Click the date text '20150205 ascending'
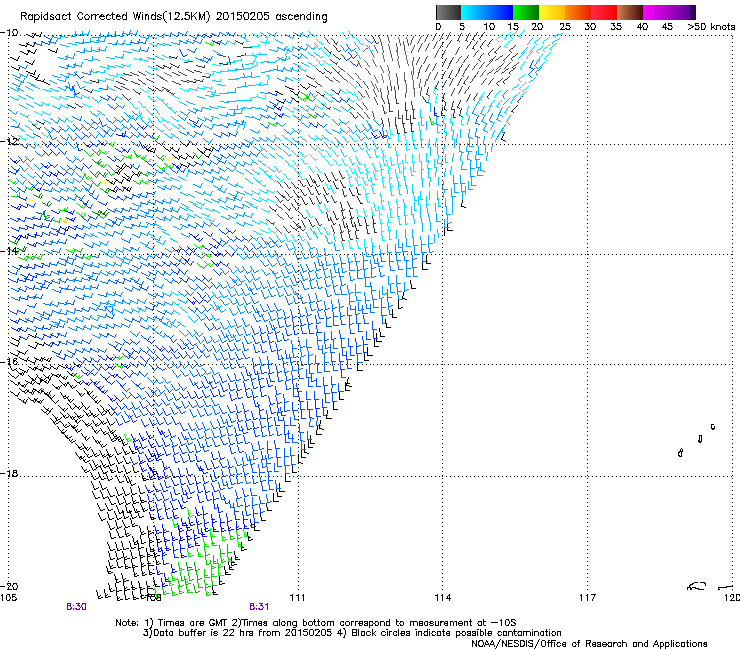The height and width of the screenshot is (650, 740). pos(271,17)
